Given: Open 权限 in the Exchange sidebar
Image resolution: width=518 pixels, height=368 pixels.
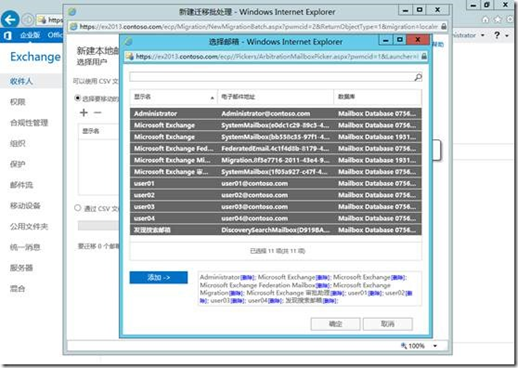Looking at the screenshot, I should click(x=17, y=102).
